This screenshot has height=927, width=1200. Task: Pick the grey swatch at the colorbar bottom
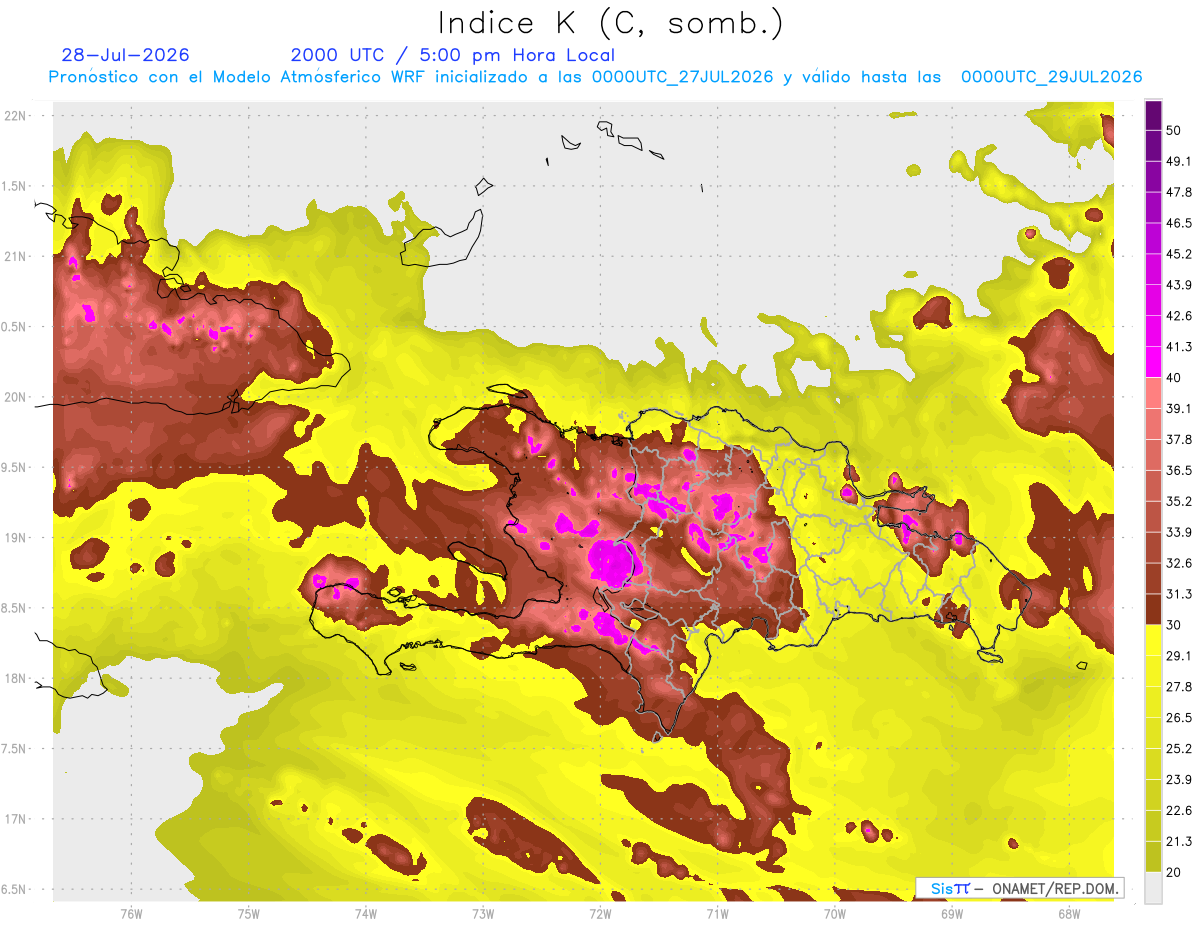pyautogui.click(x=1153, y=887)
